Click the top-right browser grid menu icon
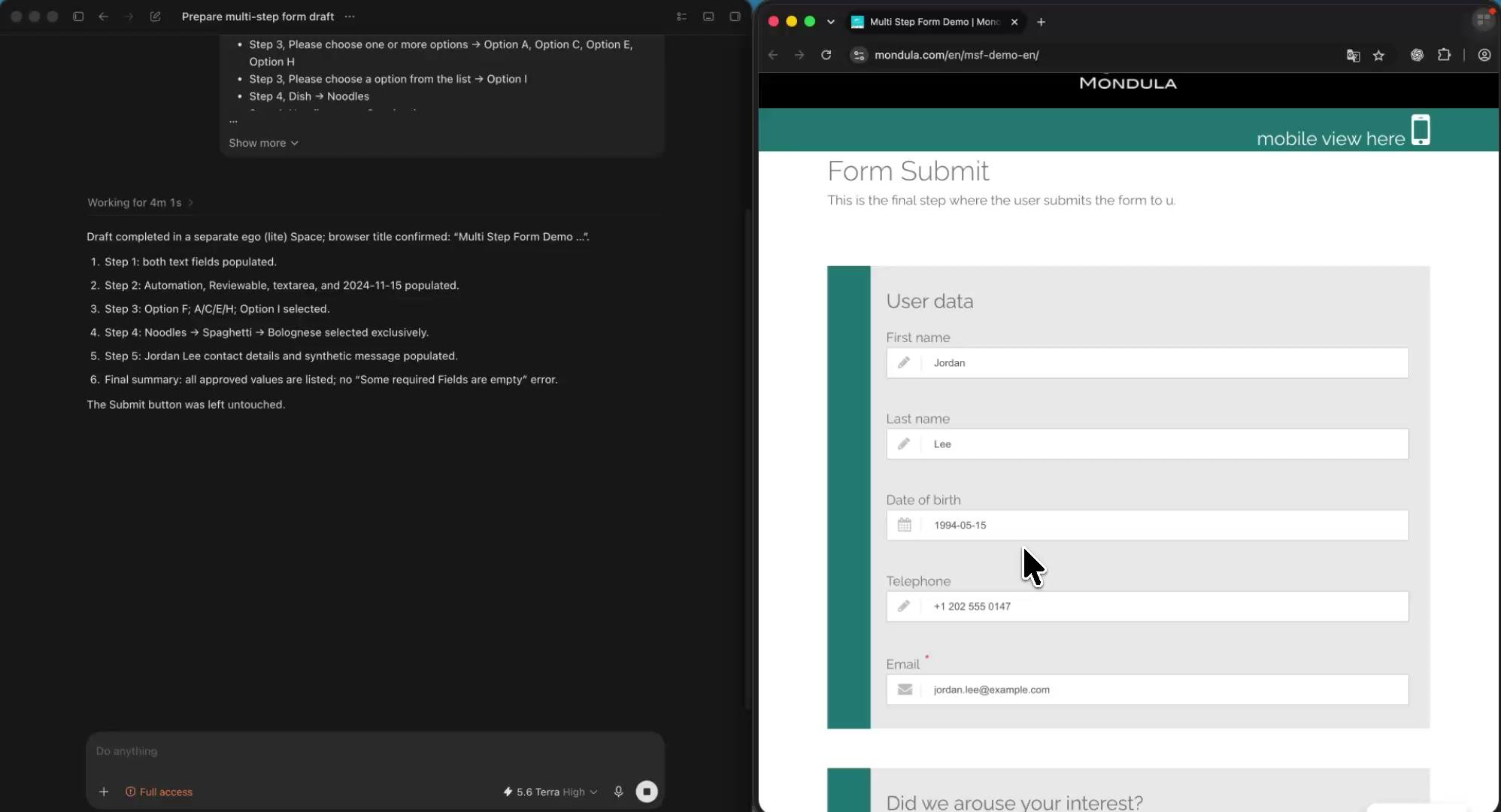The height and width of the screenshot is (812, 1501). 1483,20
